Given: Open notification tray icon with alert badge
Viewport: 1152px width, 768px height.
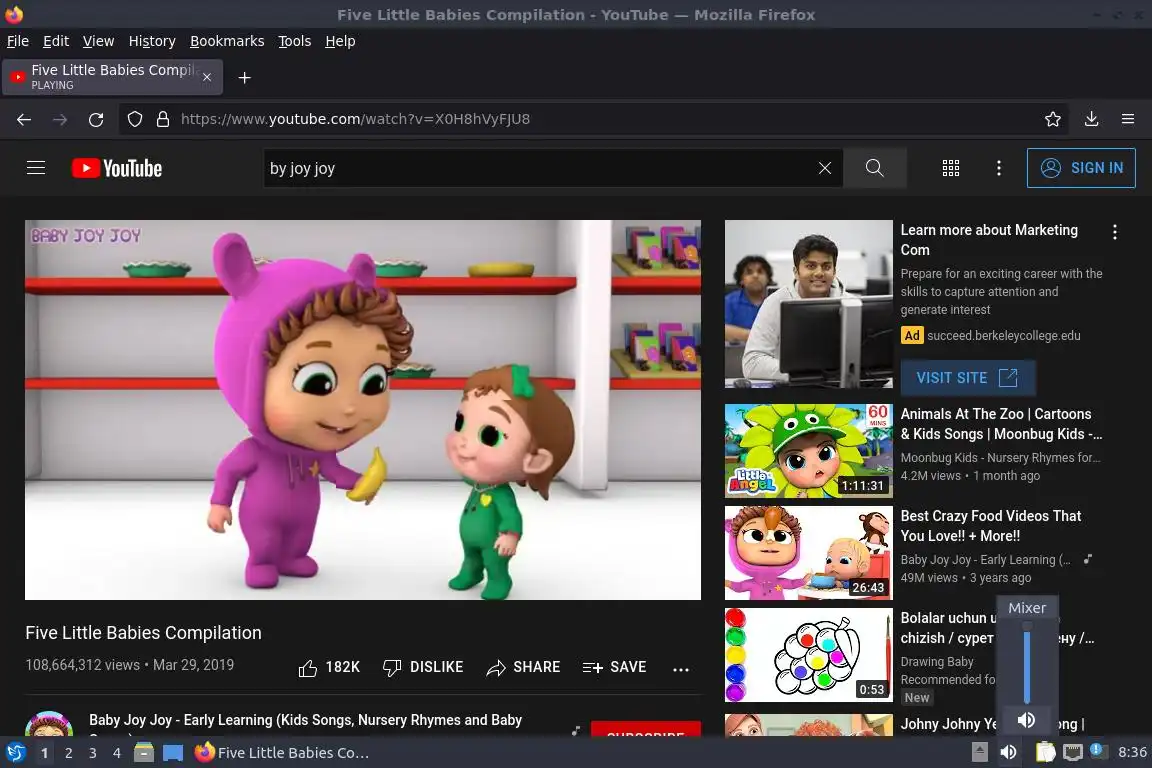Looking at the screenshot, I should (1098, 751).
